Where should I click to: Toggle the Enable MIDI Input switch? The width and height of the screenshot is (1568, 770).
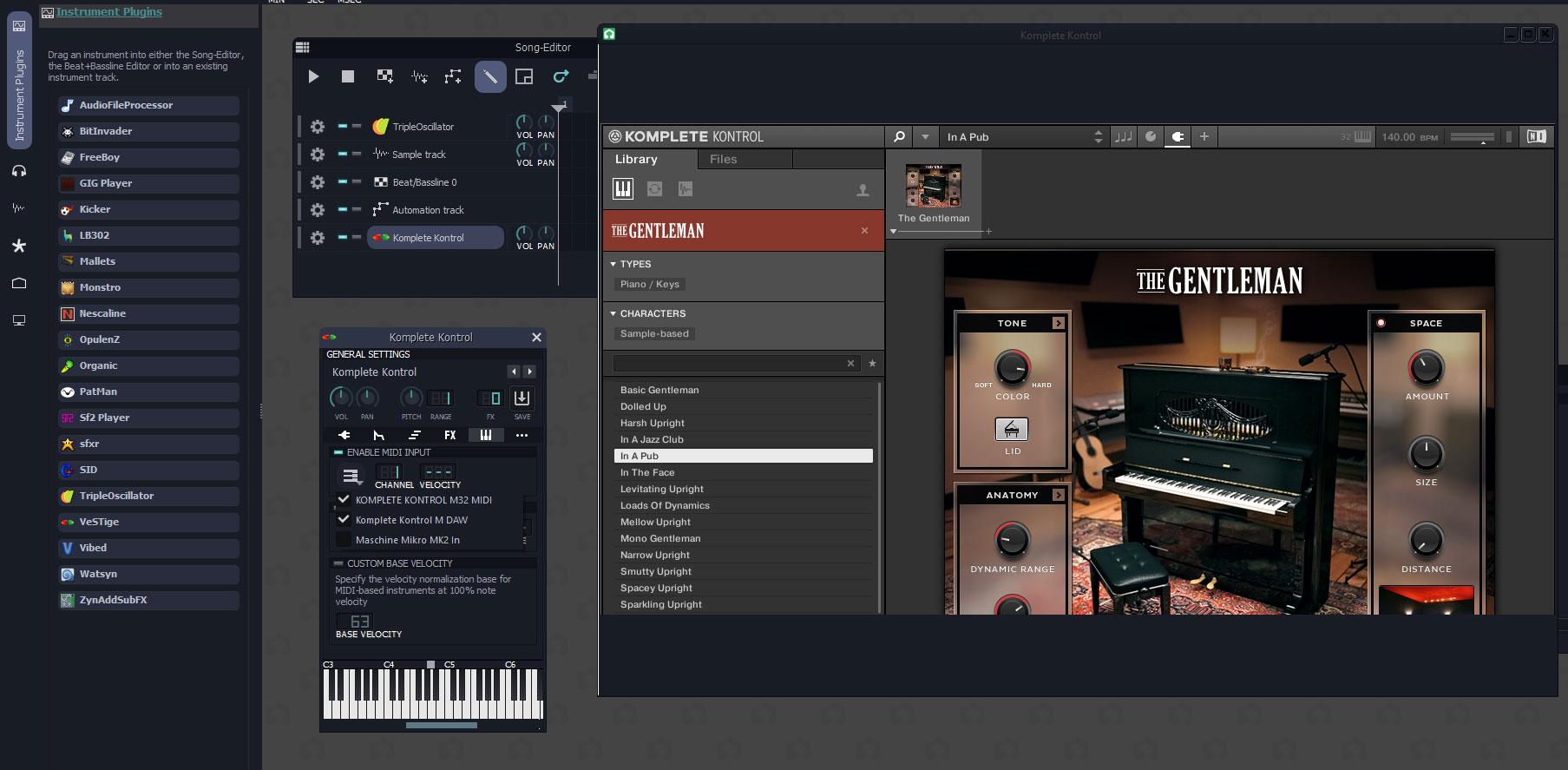tap(338, 452)
